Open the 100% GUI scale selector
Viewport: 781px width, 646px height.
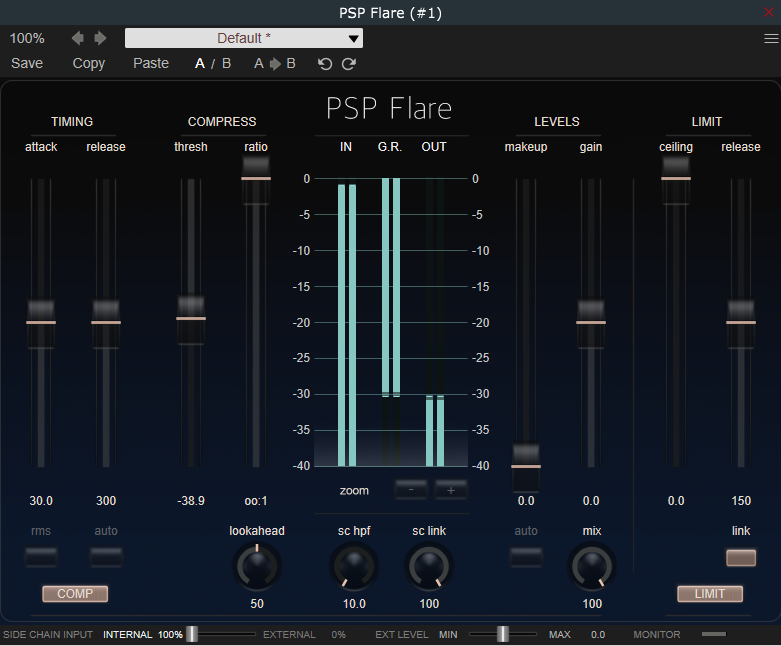click(x=27, y=38)
